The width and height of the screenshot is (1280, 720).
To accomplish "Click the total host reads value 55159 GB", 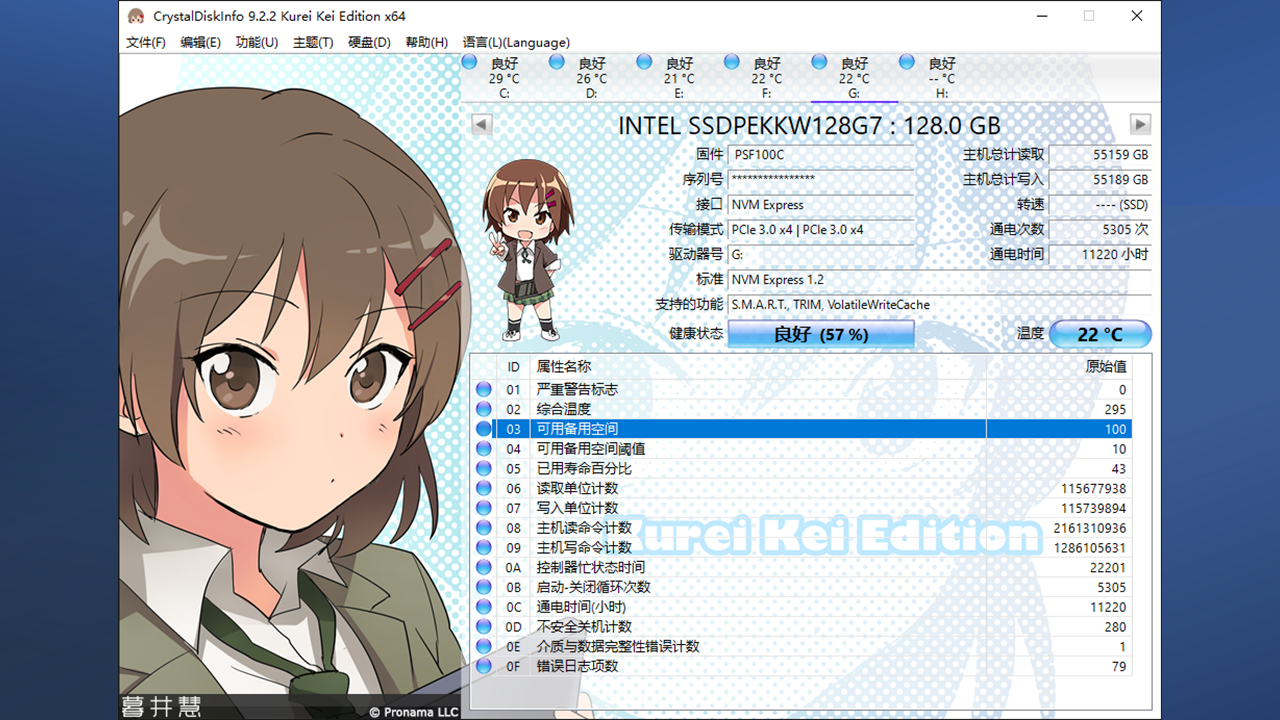I will 1101,155.
